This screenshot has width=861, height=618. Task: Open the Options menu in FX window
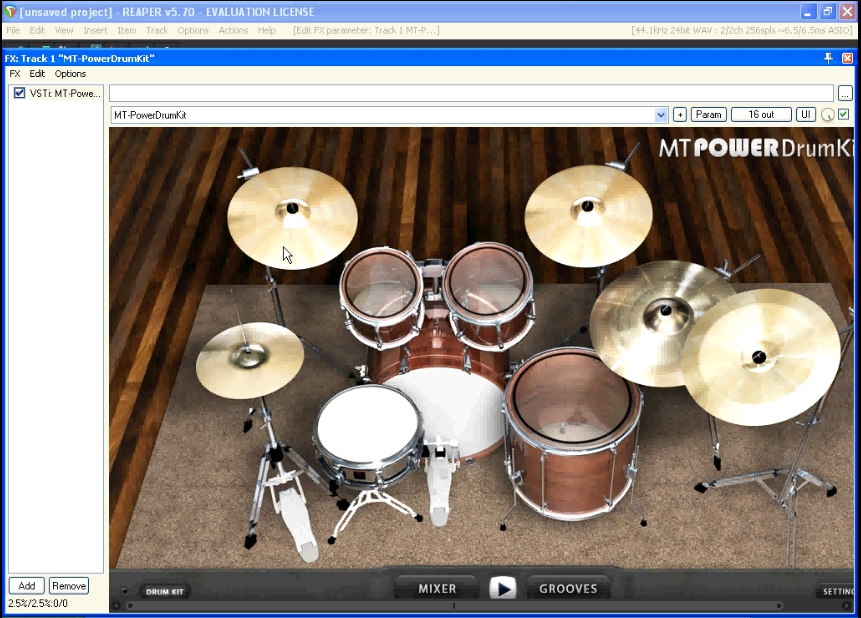(x=70, y=74)
